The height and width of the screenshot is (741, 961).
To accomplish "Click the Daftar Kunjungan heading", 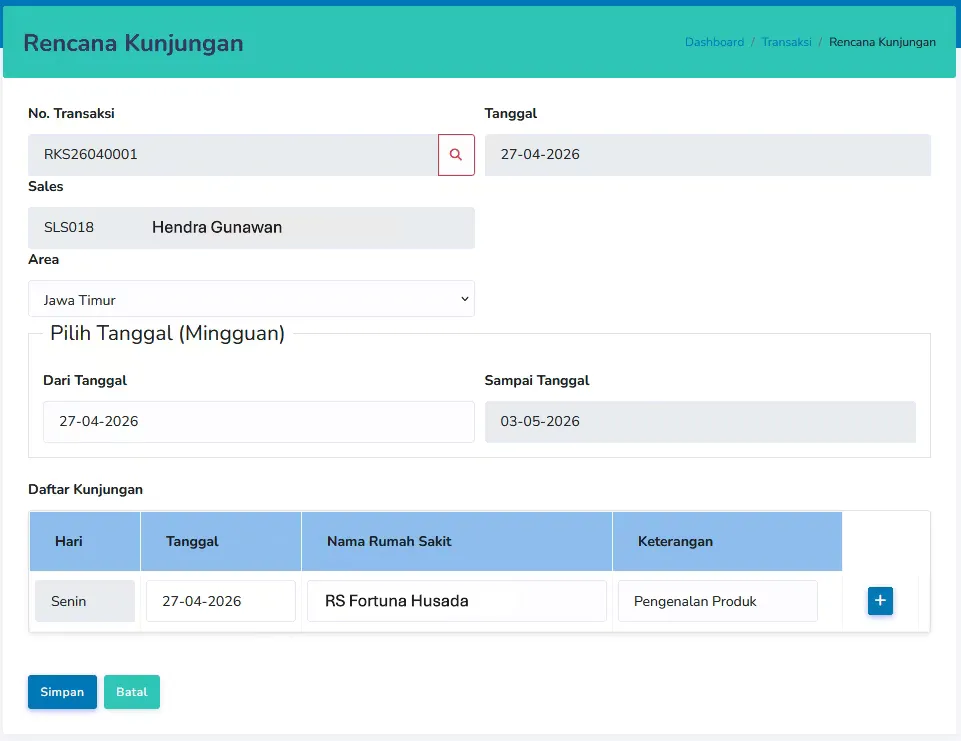I will pyautogui.click(x=85, y=489).
